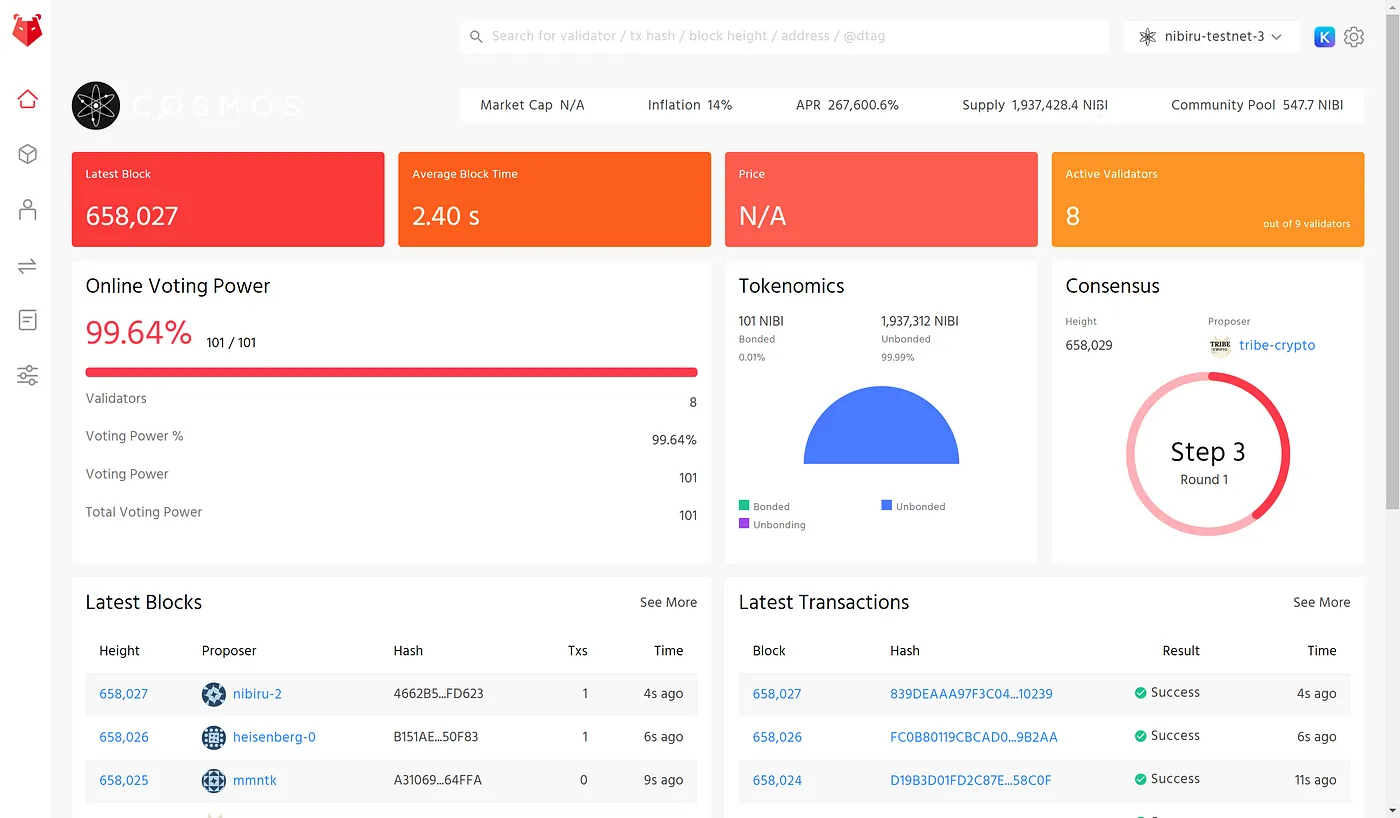Open the Blocks page cube icon
The height and width of the screenshot is (818, 1400).
[x=27, y=154]
